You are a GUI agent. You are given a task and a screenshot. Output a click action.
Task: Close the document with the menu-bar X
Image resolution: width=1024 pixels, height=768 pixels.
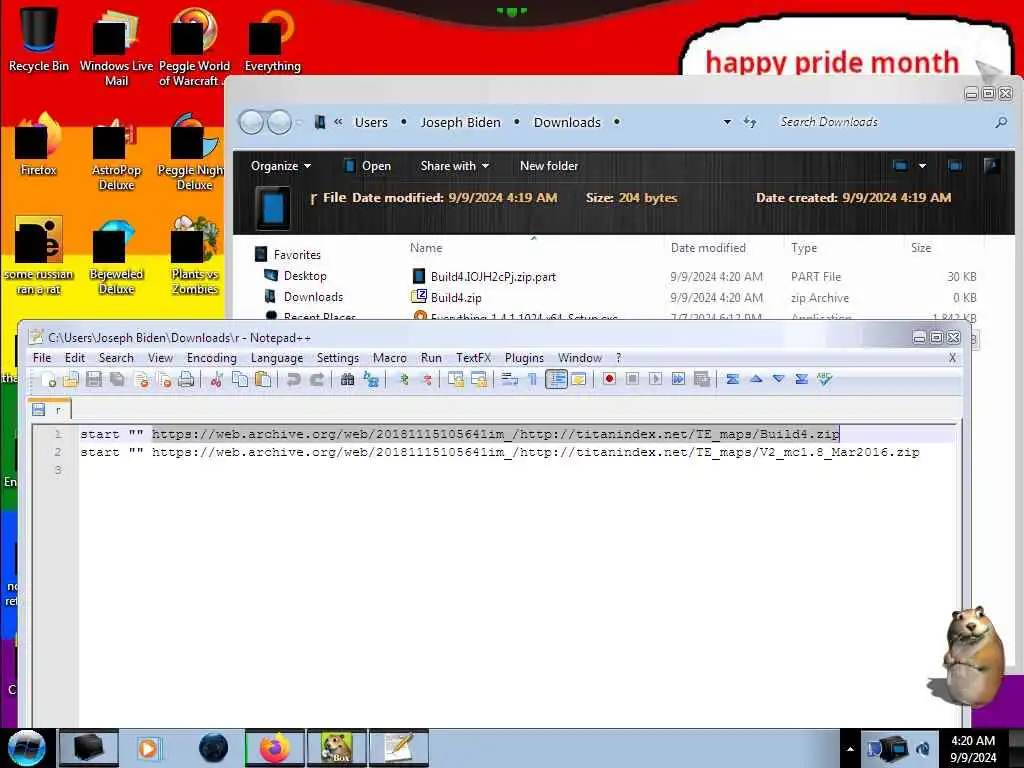952,358
